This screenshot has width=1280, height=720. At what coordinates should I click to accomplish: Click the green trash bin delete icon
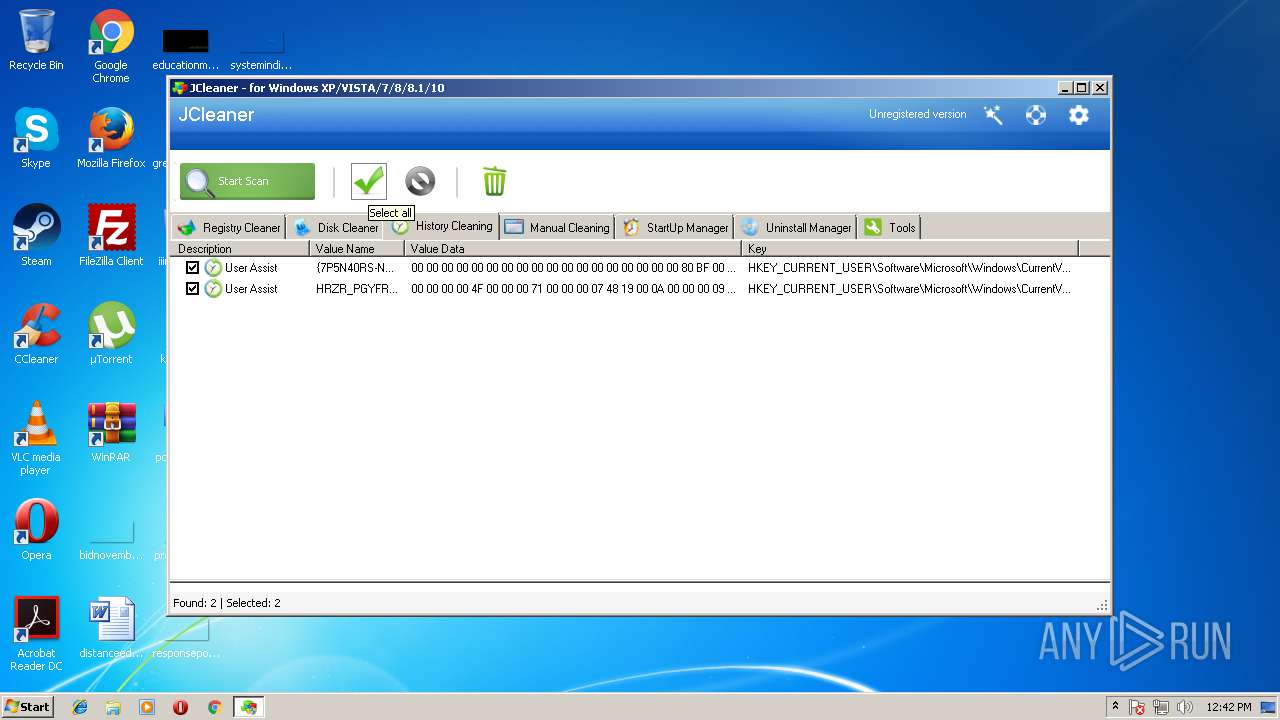[494, 181]
